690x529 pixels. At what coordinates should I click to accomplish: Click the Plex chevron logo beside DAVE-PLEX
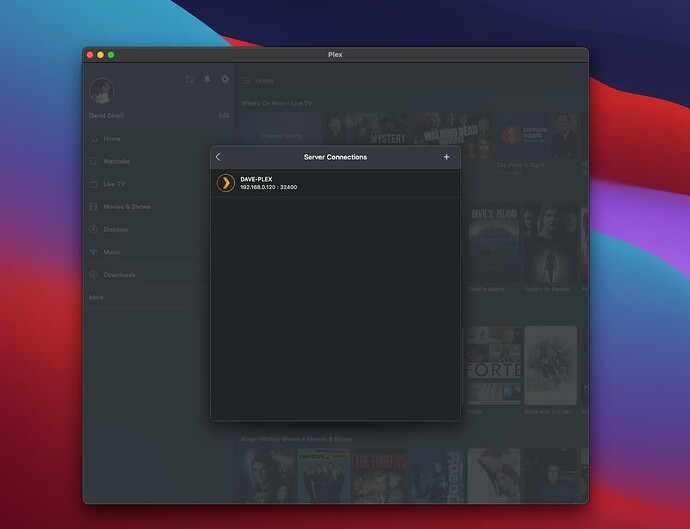(226, 183)
